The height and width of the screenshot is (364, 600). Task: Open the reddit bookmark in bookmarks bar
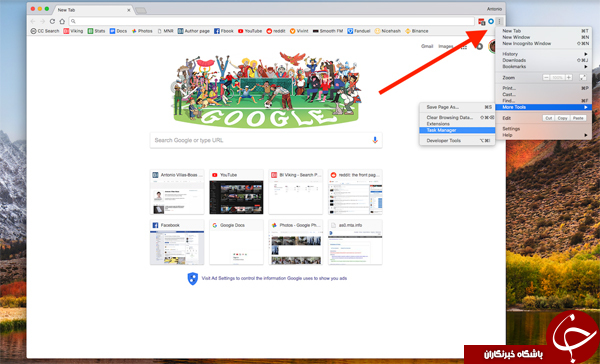click(276, 31)
